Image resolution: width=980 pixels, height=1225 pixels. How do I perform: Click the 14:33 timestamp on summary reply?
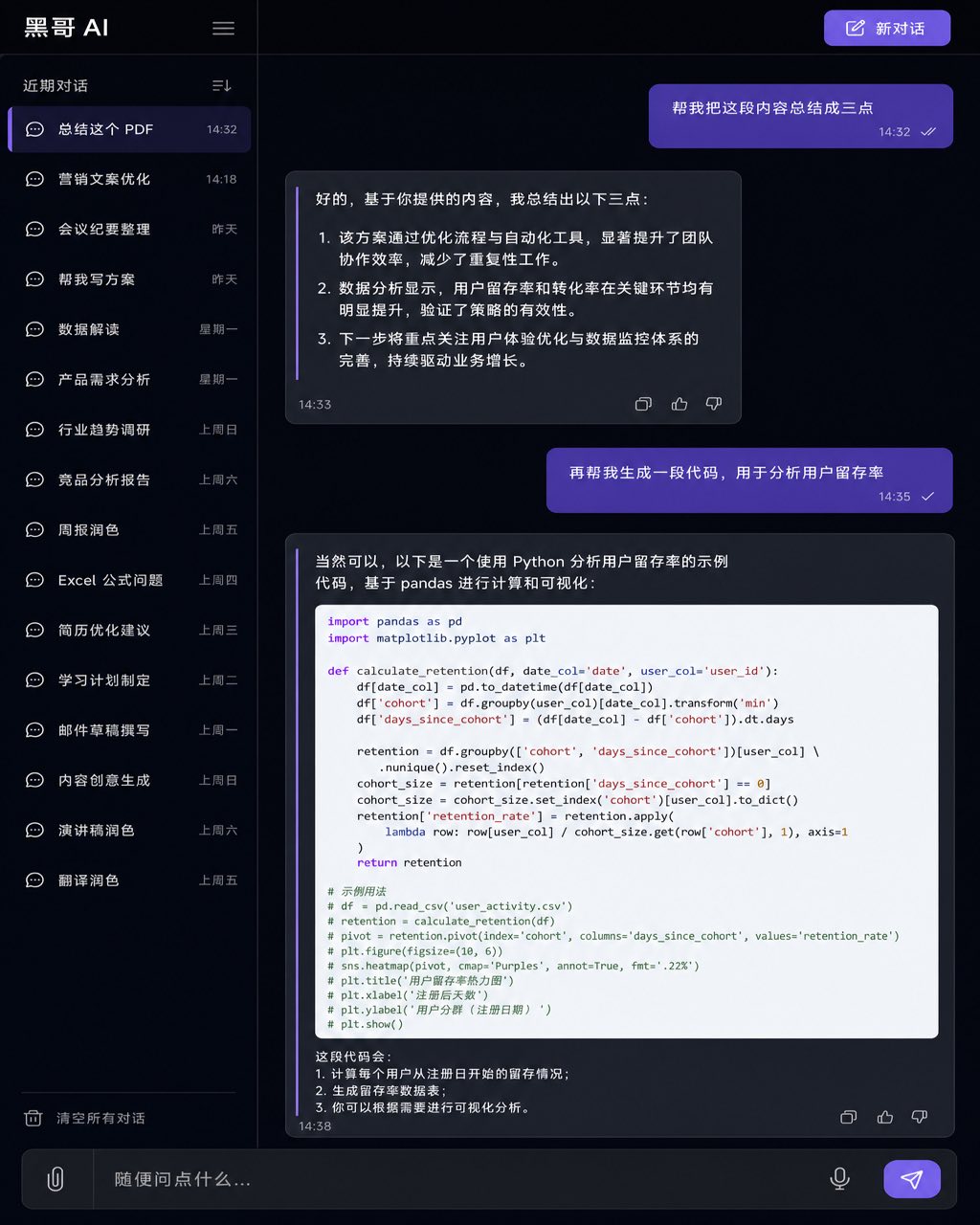(315, 405)
